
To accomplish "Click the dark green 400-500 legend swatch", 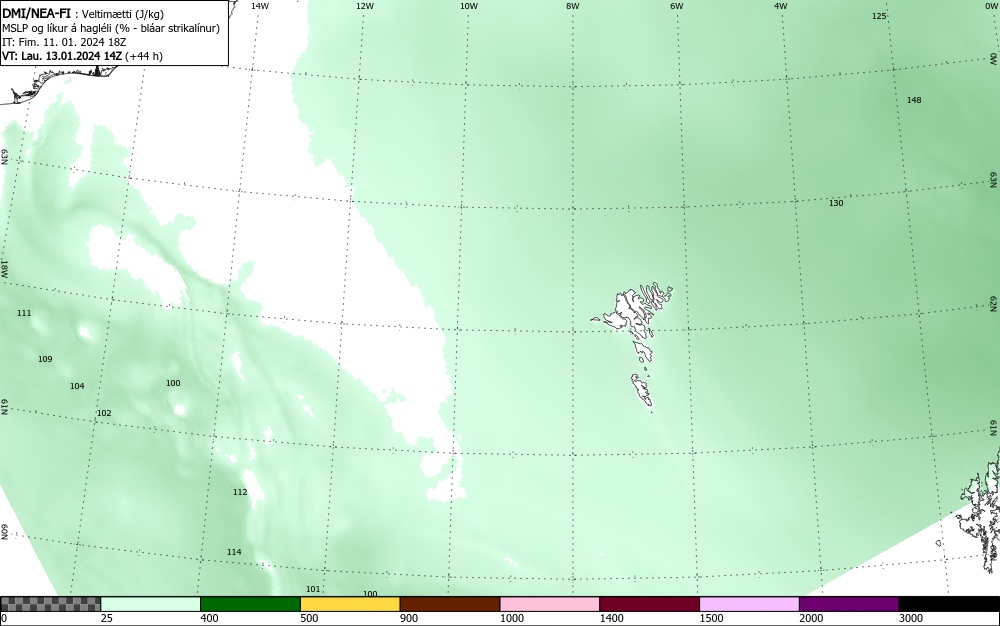I will click(x=250, y=604).
